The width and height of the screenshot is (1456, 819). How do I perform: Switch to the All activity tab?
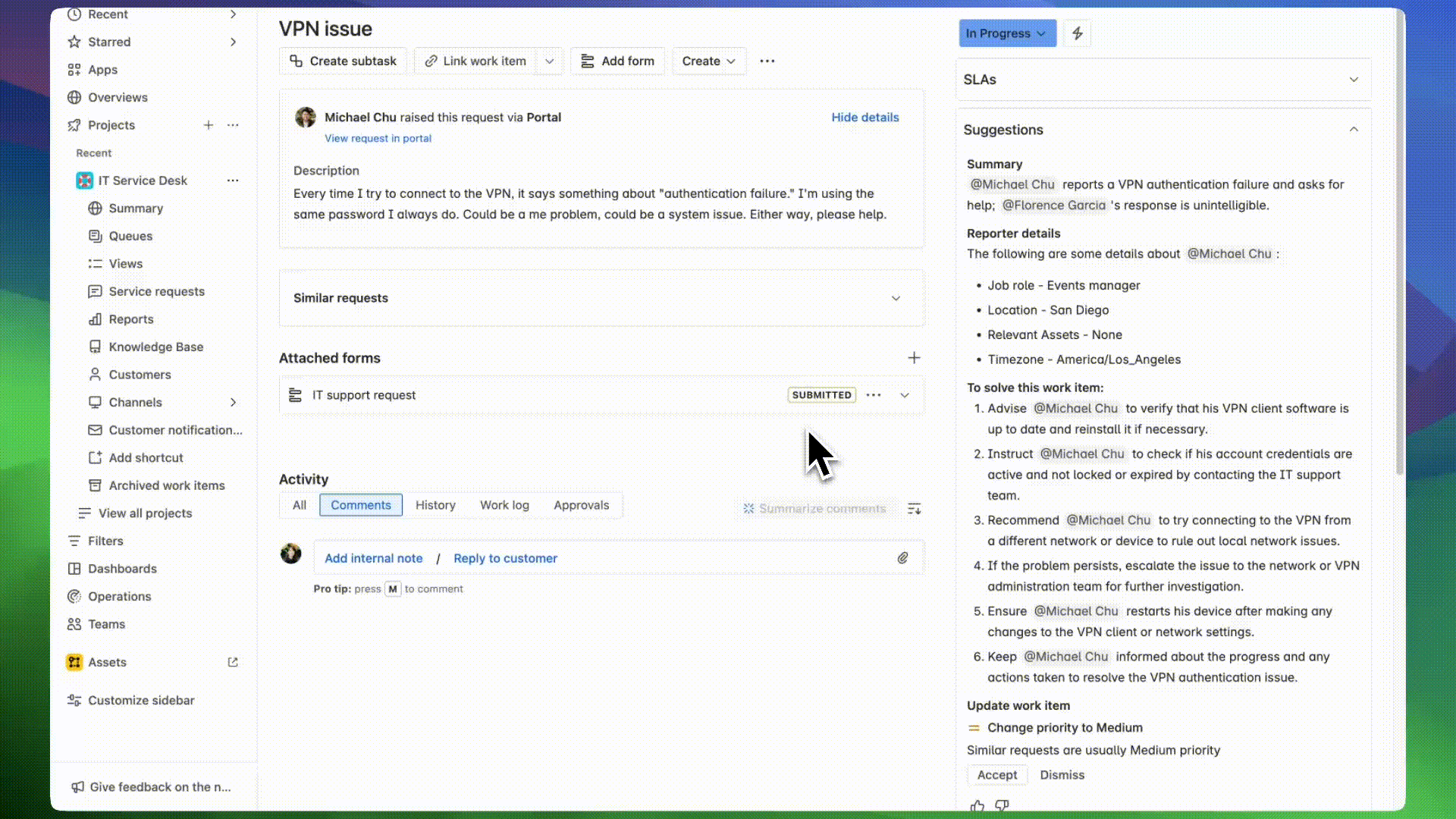click(x=300, y=505)
